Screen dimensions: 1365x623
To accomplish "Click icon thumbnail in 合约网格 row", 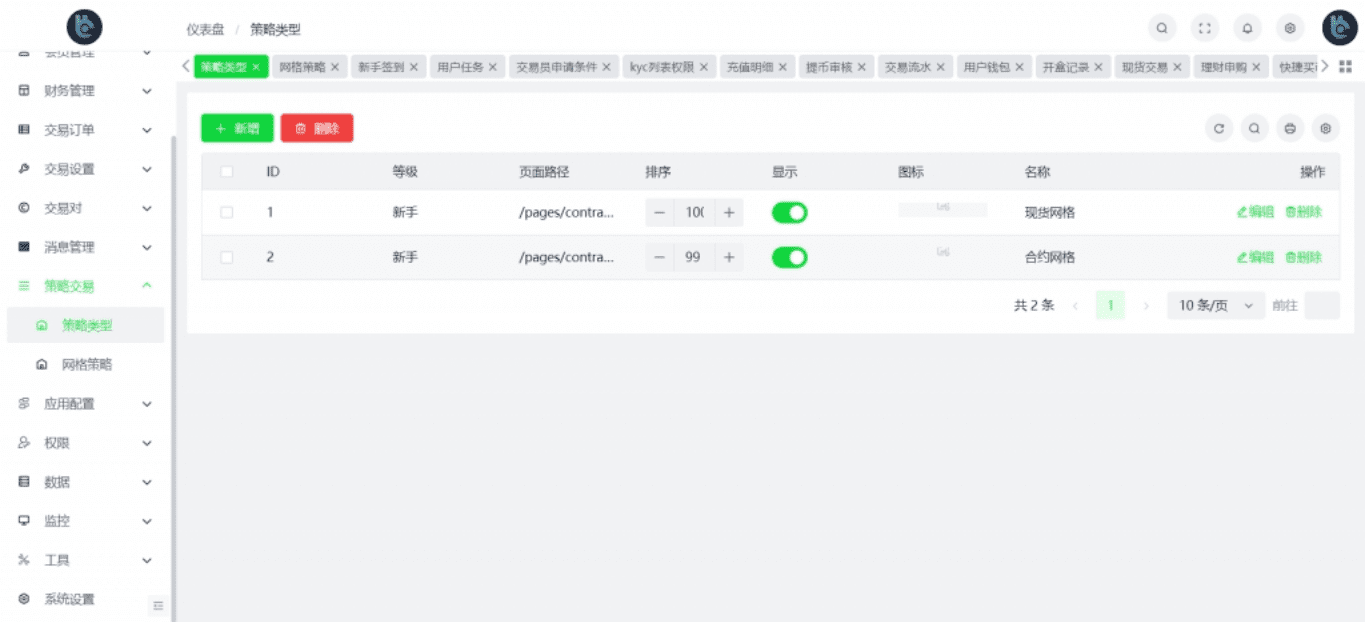I will point(943,252).
